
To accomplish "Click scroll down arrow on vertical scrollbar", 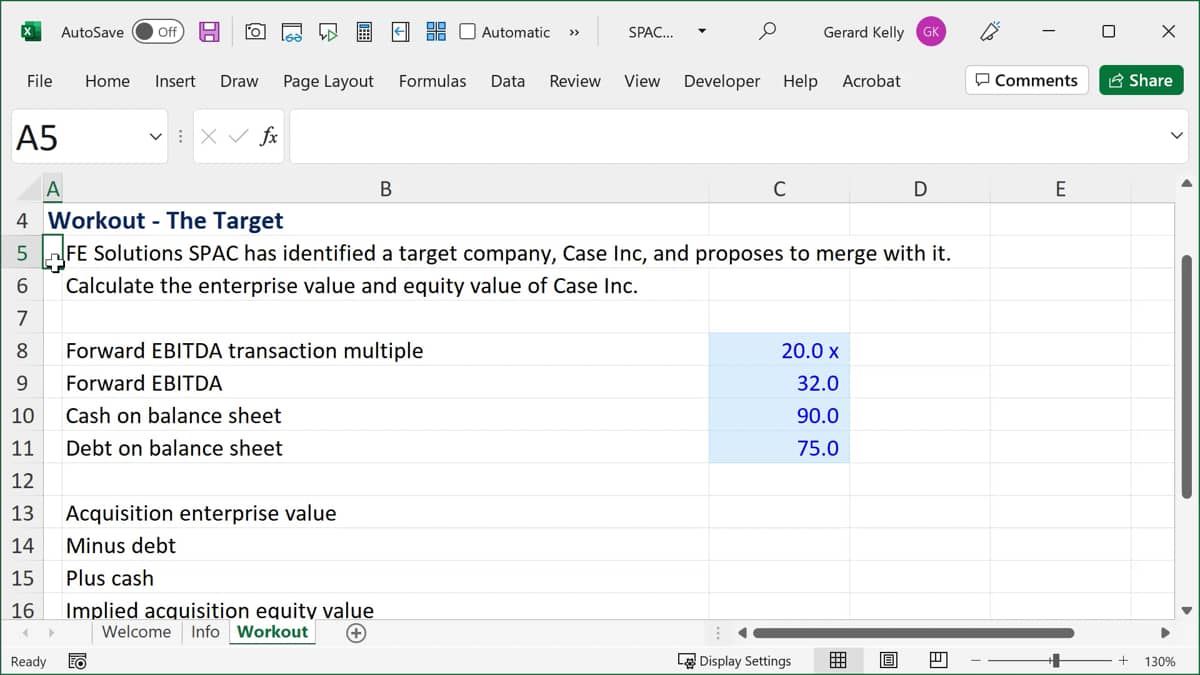I will pyautogui.click(x=1187, y=610).
